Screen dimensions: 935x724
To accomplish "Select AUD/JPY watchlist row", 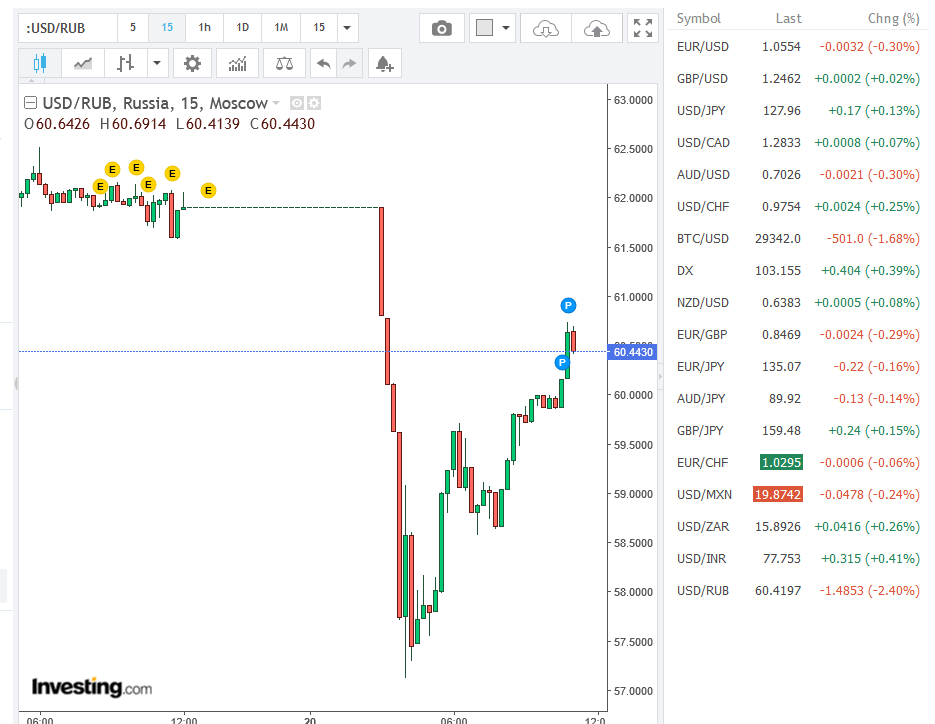I will 798,398.
